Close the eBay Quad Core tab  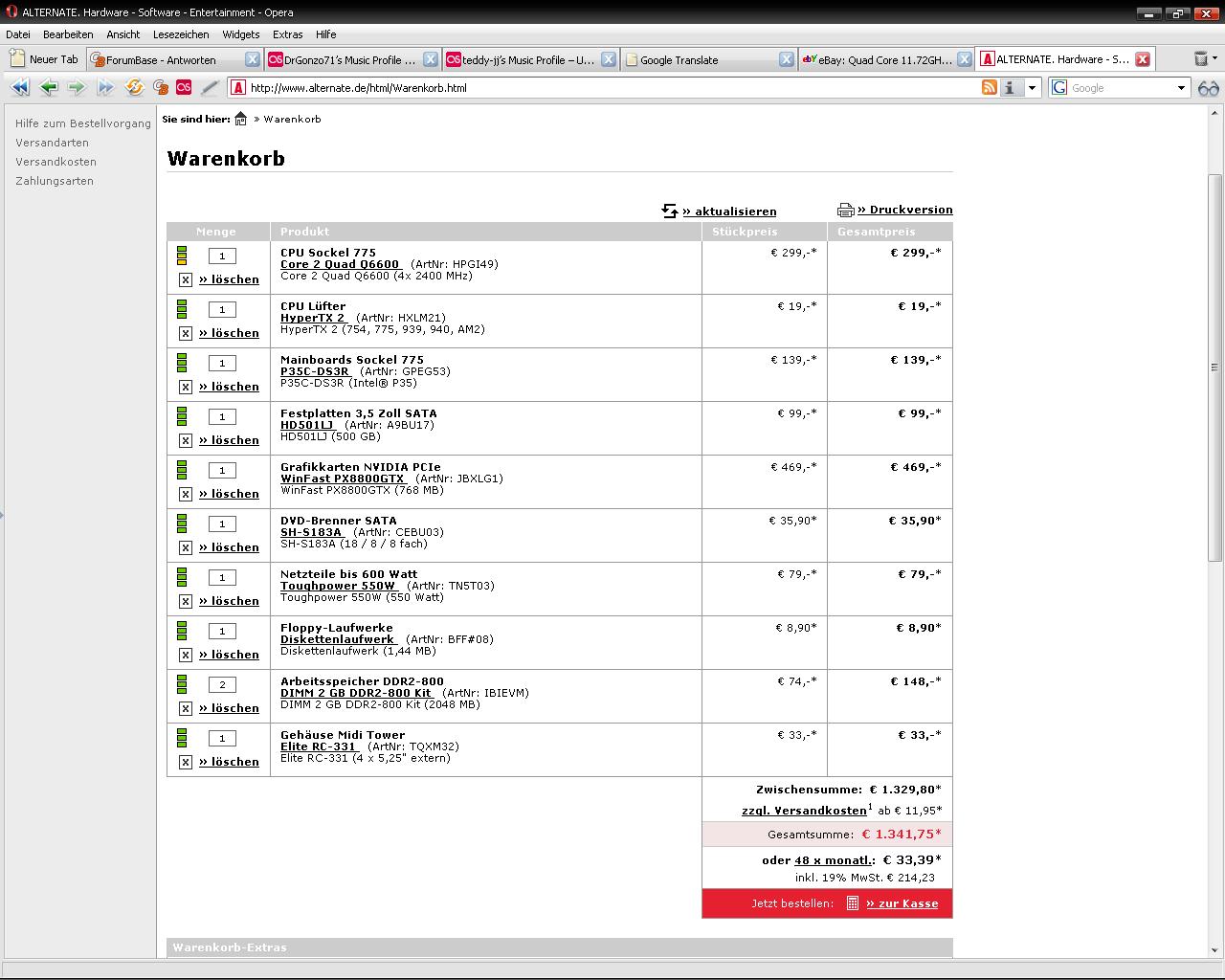[965, 59]
